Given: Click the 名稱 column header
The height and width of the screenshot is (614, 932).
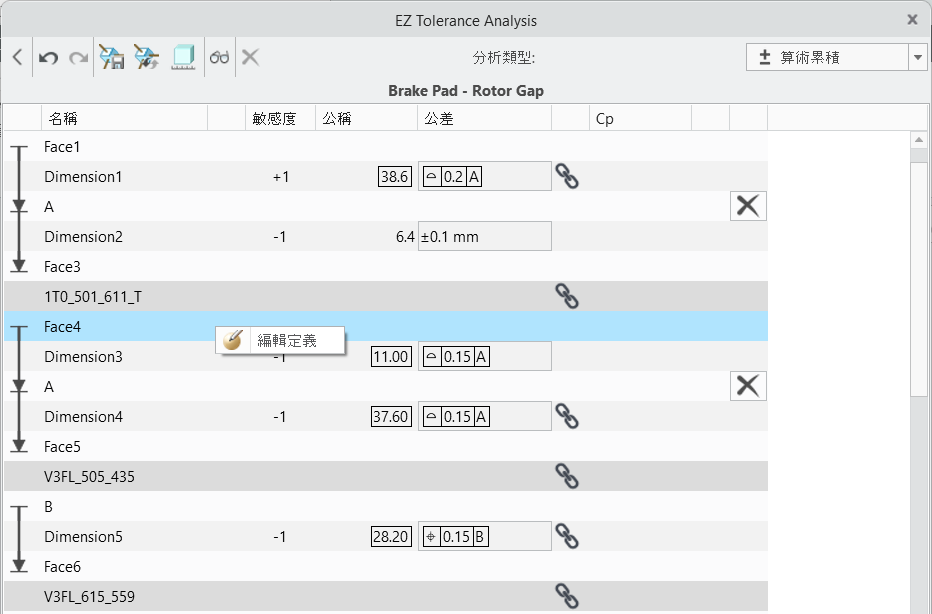Looking at the screenshot, I should pyautogui.click(x=124, y=118).
